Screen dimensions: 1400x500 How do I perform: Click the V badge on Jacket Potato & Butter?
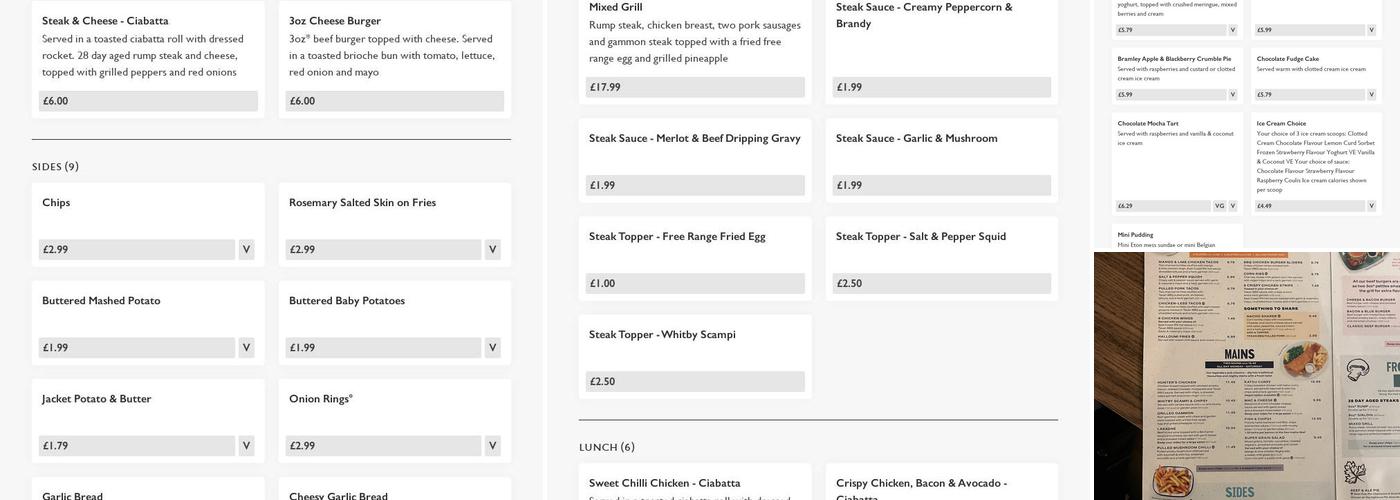pos(246,446)
